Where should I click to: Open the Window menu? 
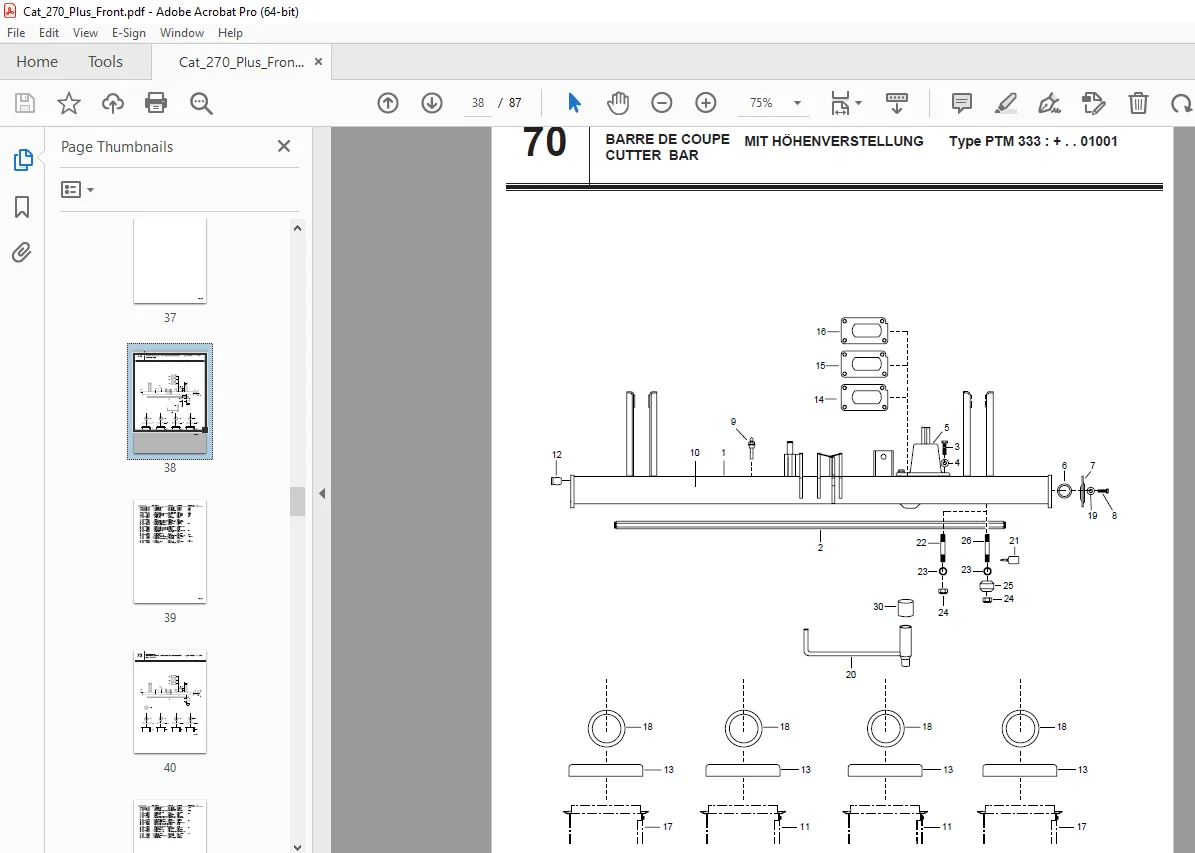click(181, 33)
